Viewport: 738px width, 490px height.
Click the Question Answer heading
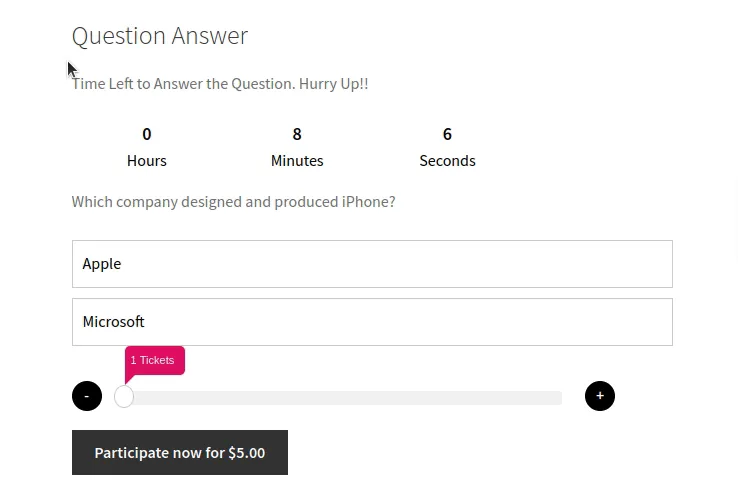coord(160,36)
